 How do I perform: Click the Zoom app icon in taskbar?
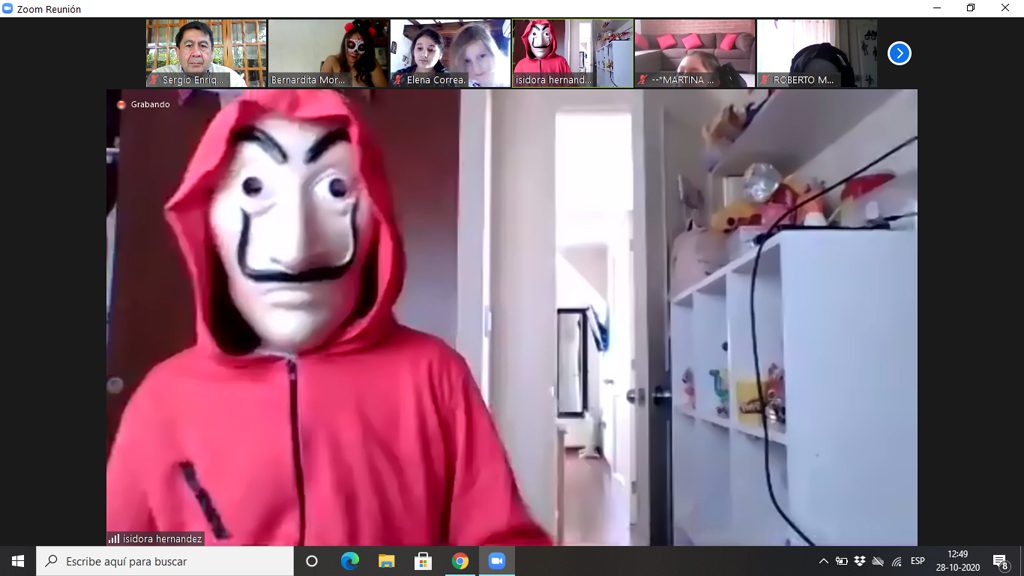pyautogui.click(x=497, y=561)
